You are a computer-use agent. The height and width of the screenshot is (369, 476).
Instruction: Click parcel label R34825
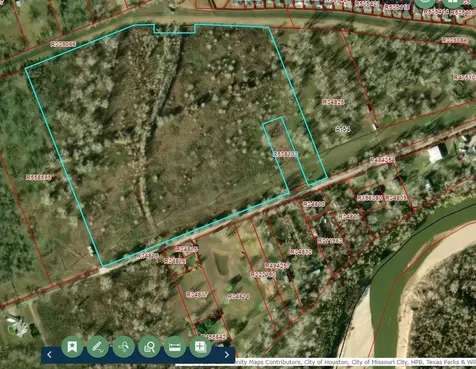coord(333,102)
